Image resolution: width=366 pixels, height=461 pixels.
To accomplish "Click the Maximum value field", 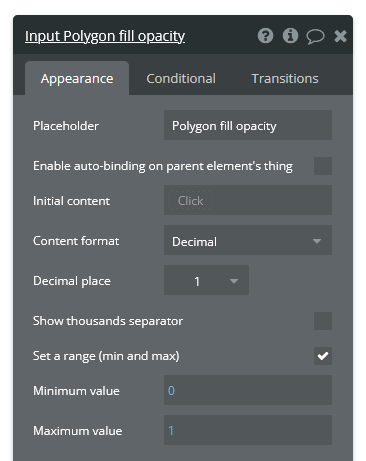I will pyautogui.click(x=248, y=430).
